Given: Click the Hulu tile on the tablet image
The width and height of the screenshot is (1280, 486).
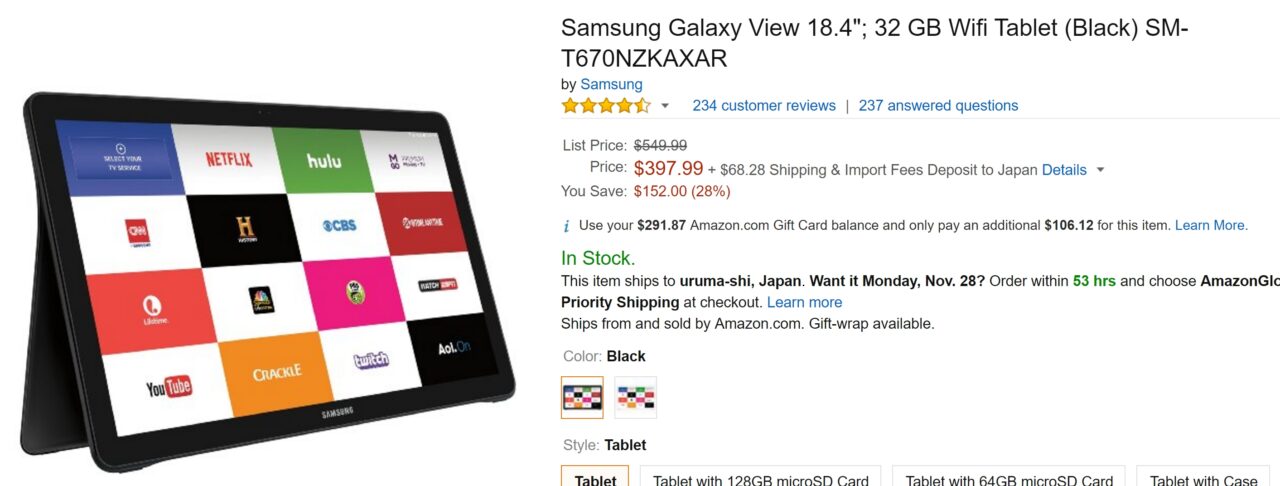Looking at the screenshot, I should pos(324,160).
